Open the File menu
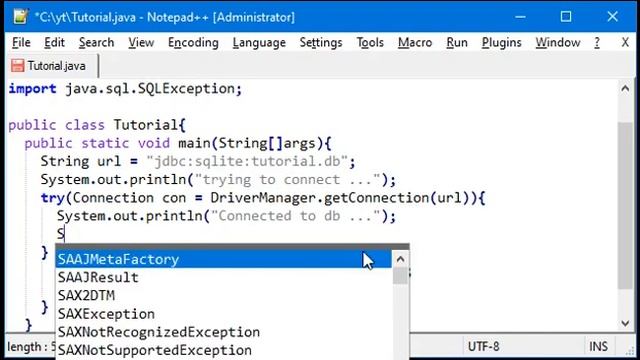640x360 pixels. (21, 42)
